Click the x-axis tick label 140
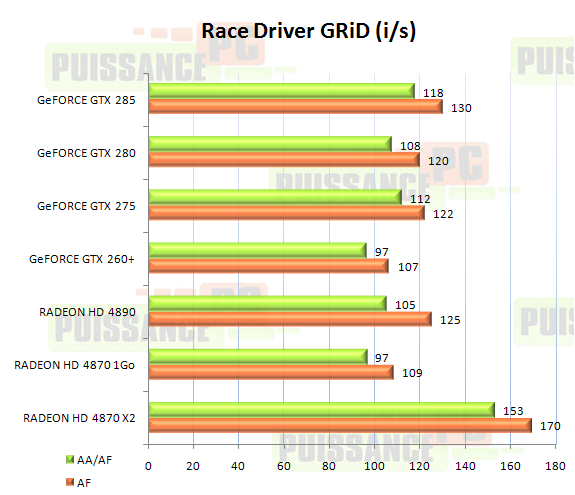 pyautogui.click(x=465, y=466)
